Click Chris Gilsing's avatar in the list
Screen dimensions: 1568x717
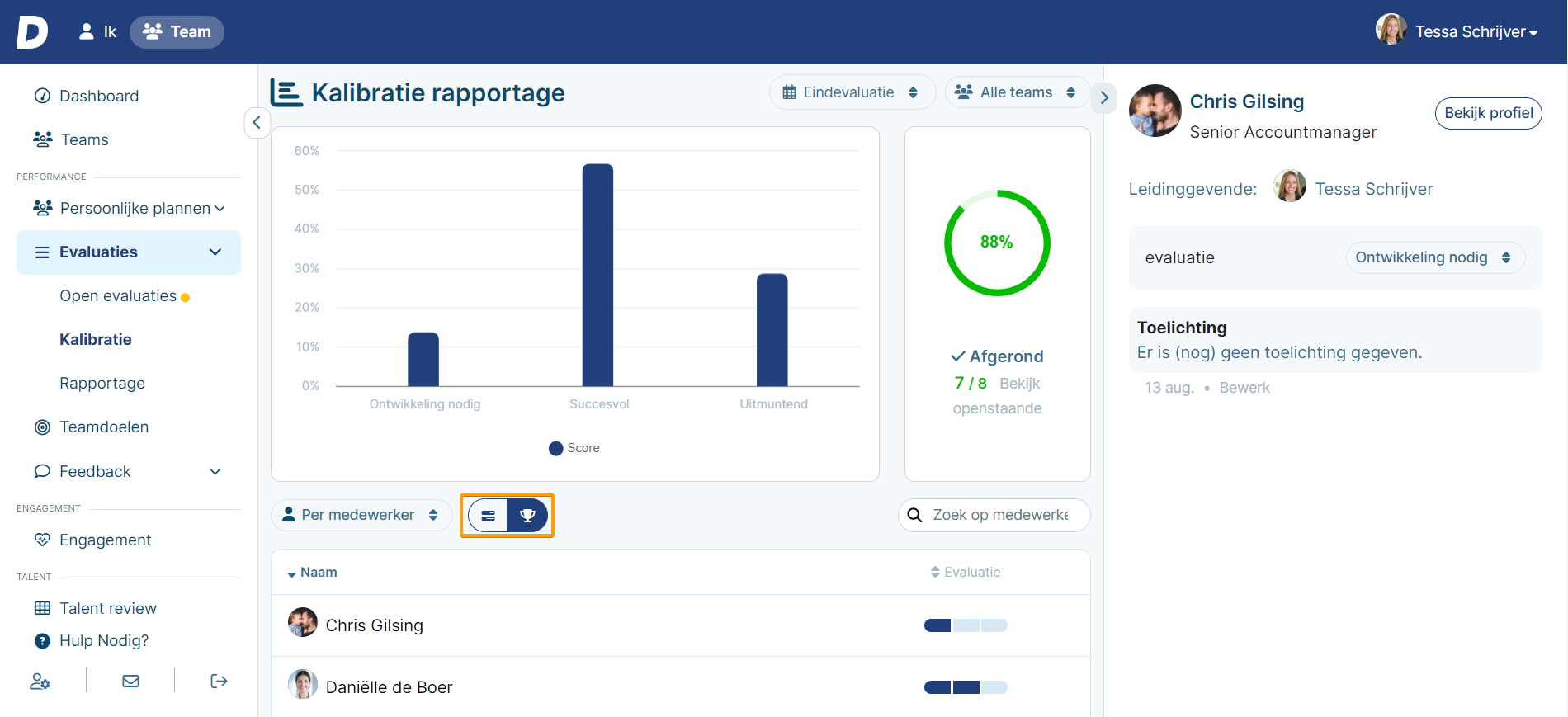pyautogui.click(x=303, y=622)
